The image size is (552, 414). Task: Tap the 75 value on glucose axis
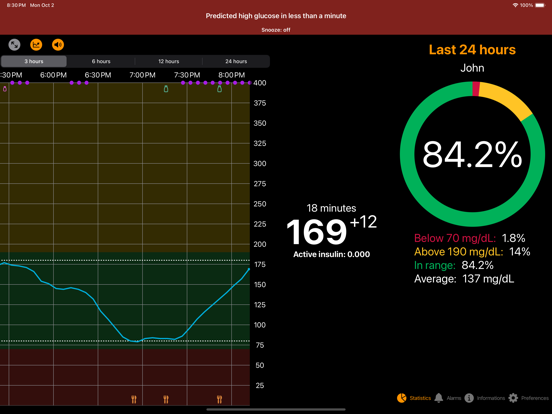pyautogui.click(x=260, y=345)
